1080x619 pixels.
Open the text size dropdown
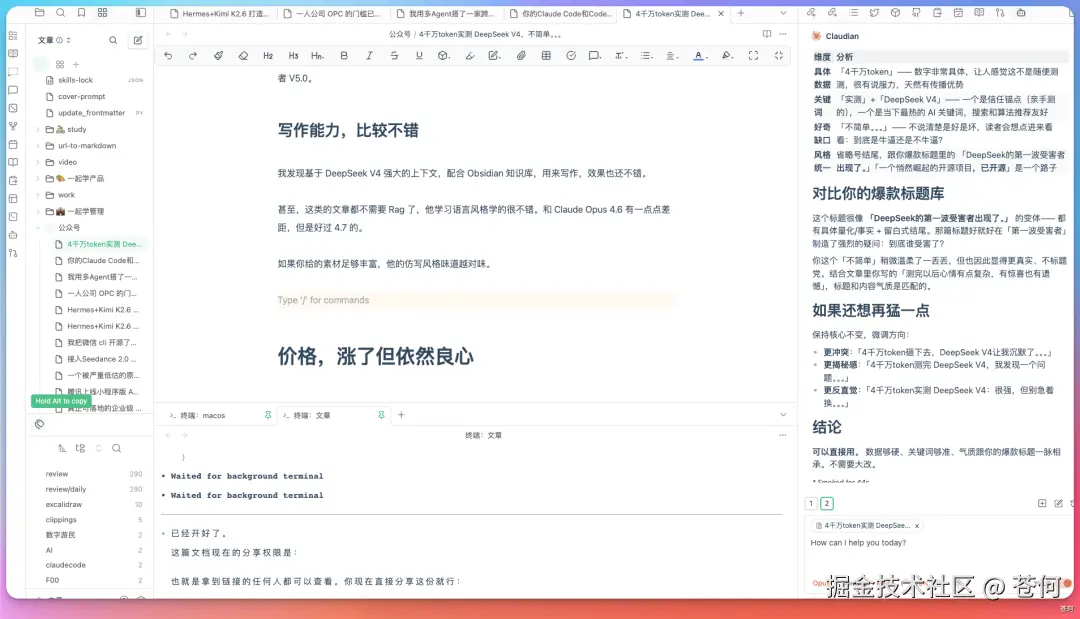[621, 56]
